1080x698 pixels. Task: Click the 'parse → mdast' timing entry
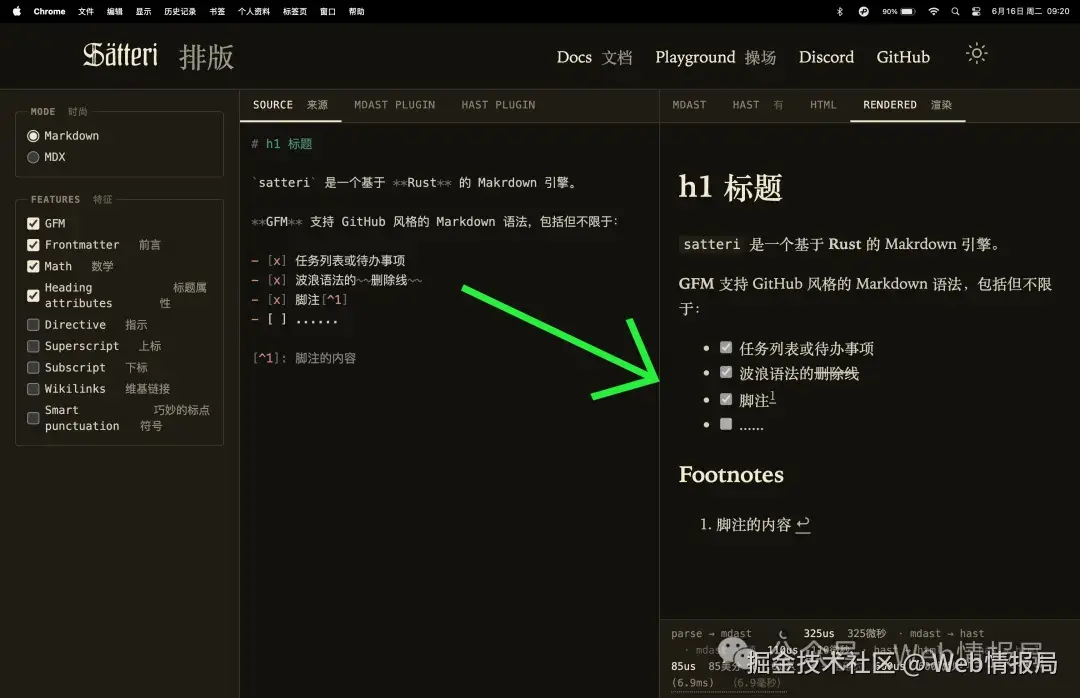coord(712,633)
